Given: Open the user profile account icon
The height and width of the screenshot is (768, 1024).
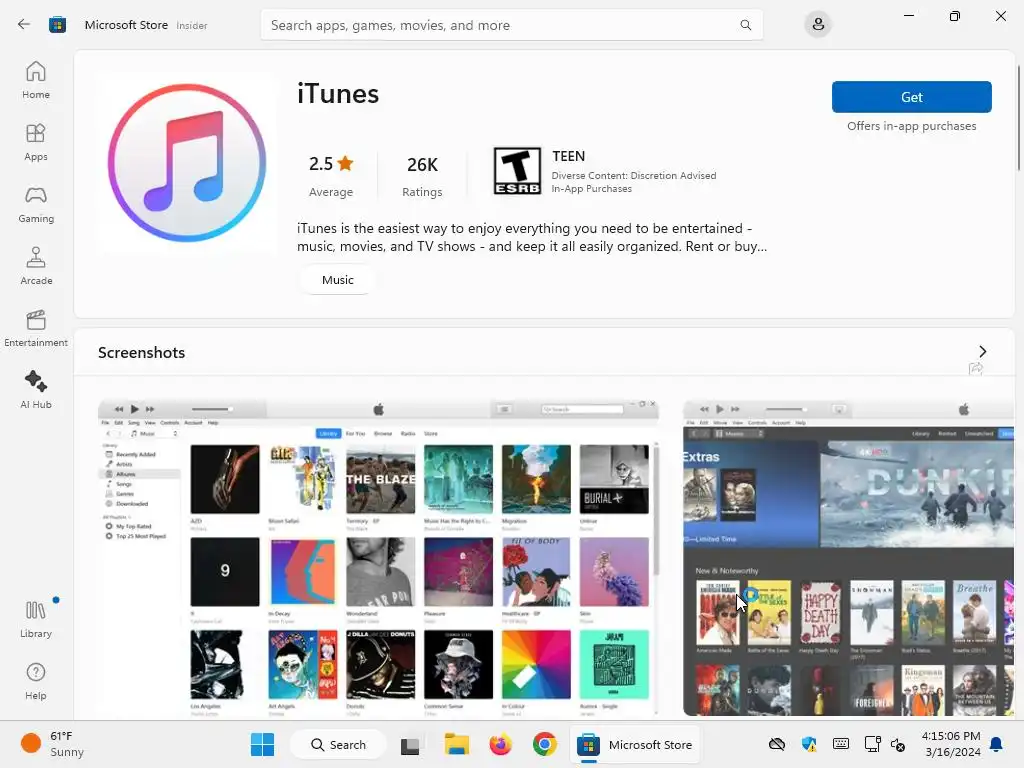Looking at the screenshot, I should 818,25.
